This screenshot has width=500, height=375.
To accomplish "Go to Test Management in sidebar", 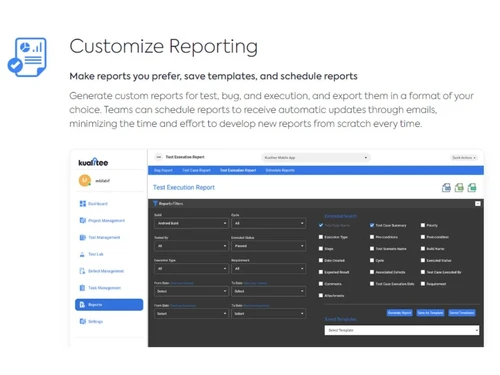I will point(100,237).
